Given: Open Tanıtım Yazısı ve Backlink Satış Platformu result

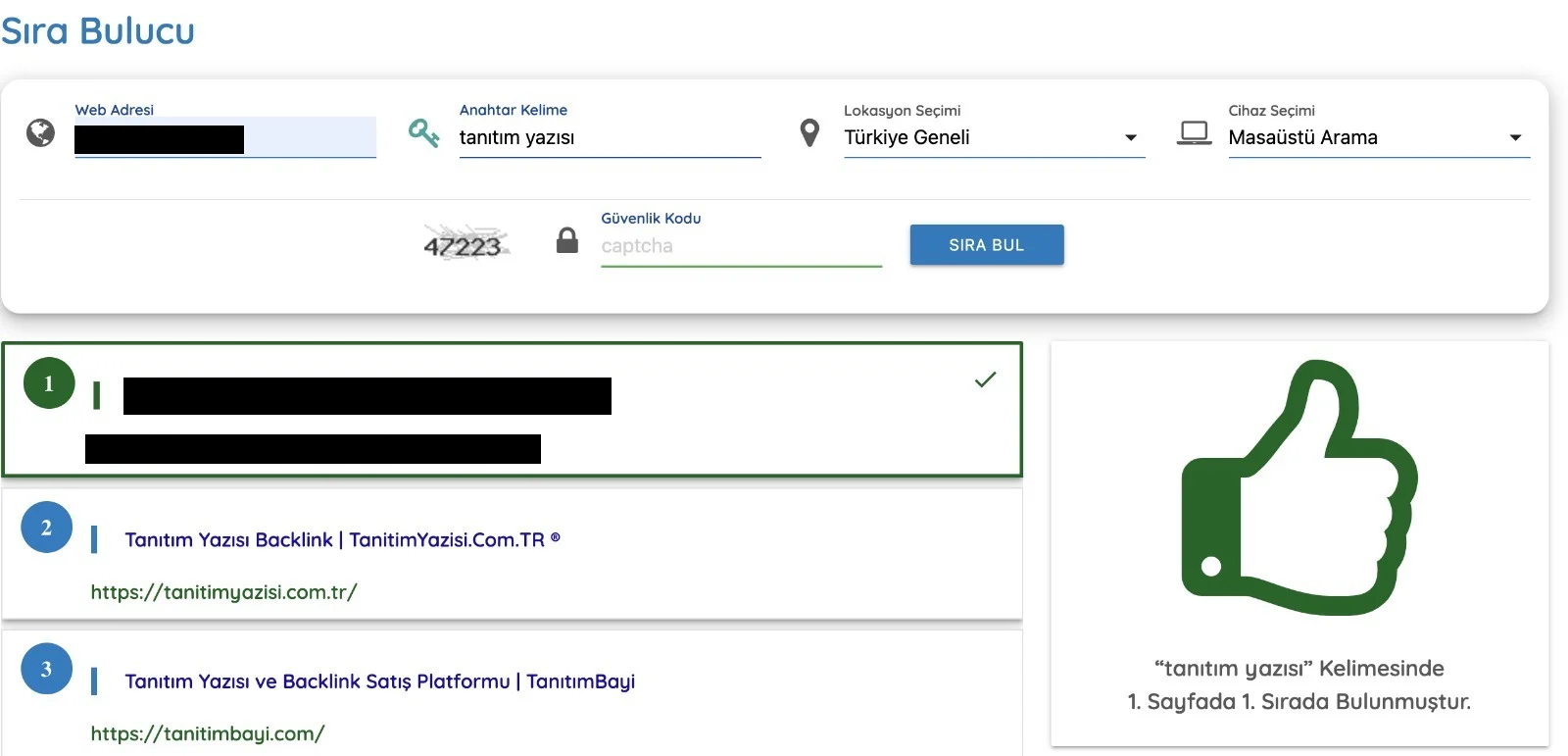Looking at the screenshot, I should (379, 681).
